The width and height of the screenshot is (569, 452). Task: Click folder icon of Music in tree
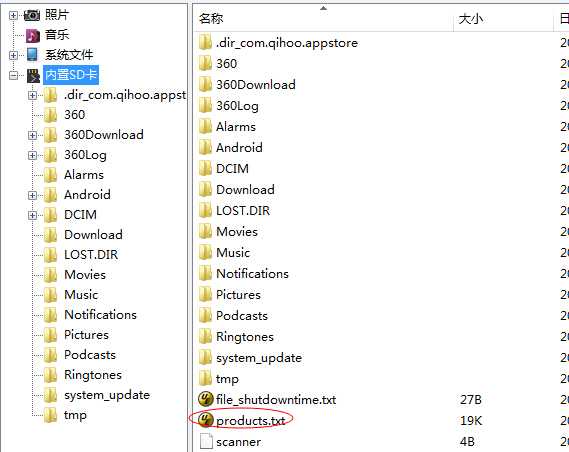point(50,295)
